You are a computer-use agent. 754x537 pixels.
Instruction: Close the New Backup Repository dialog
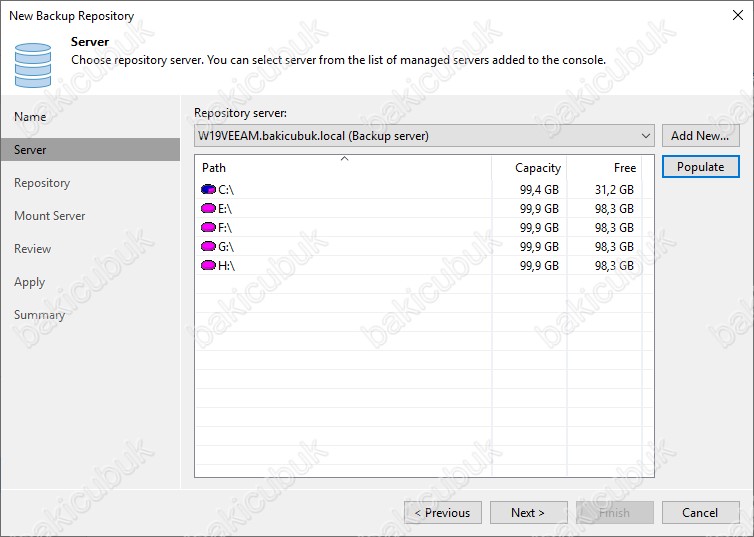pyautogui.click(x=738, y=15)
